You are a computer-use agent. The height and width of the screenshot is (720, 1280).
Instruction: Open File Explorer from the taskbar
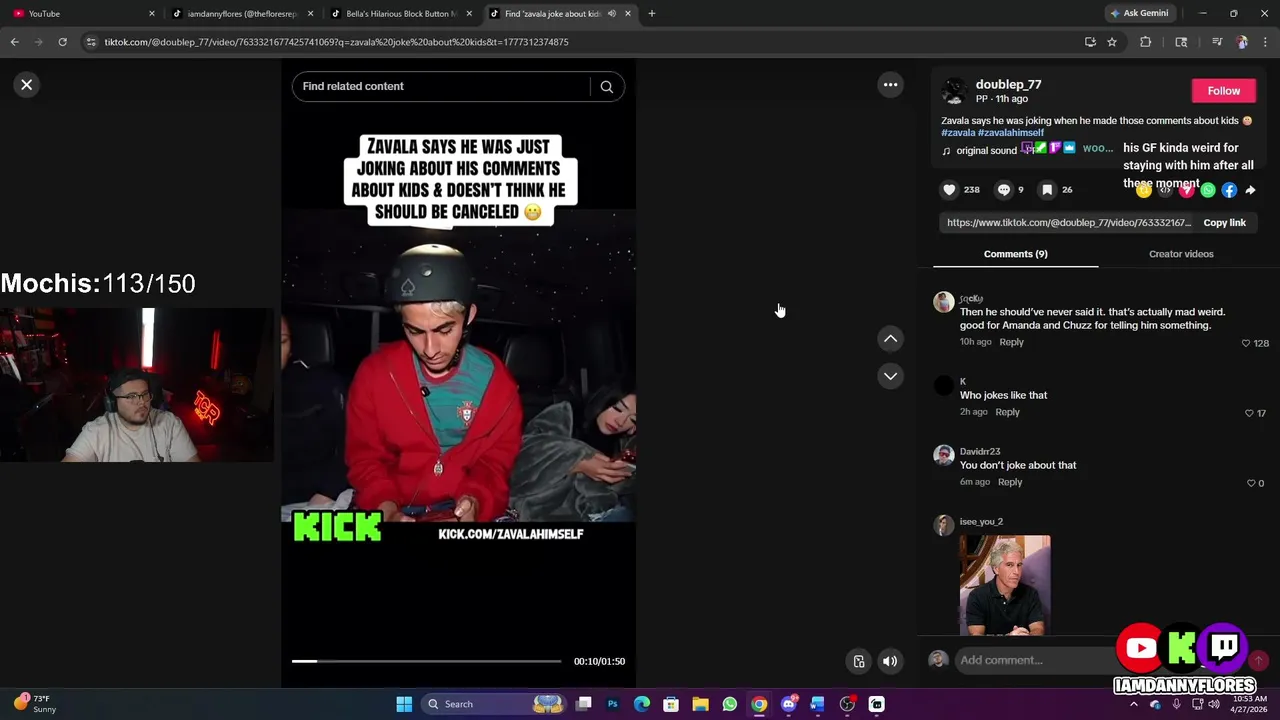click(700, 704)
